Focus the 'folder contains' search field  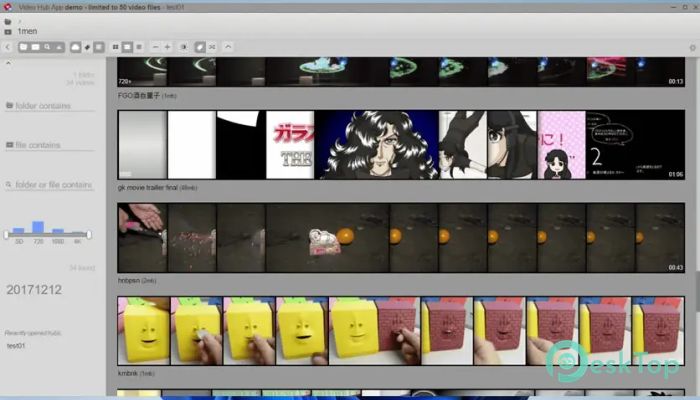pos(50,106)
